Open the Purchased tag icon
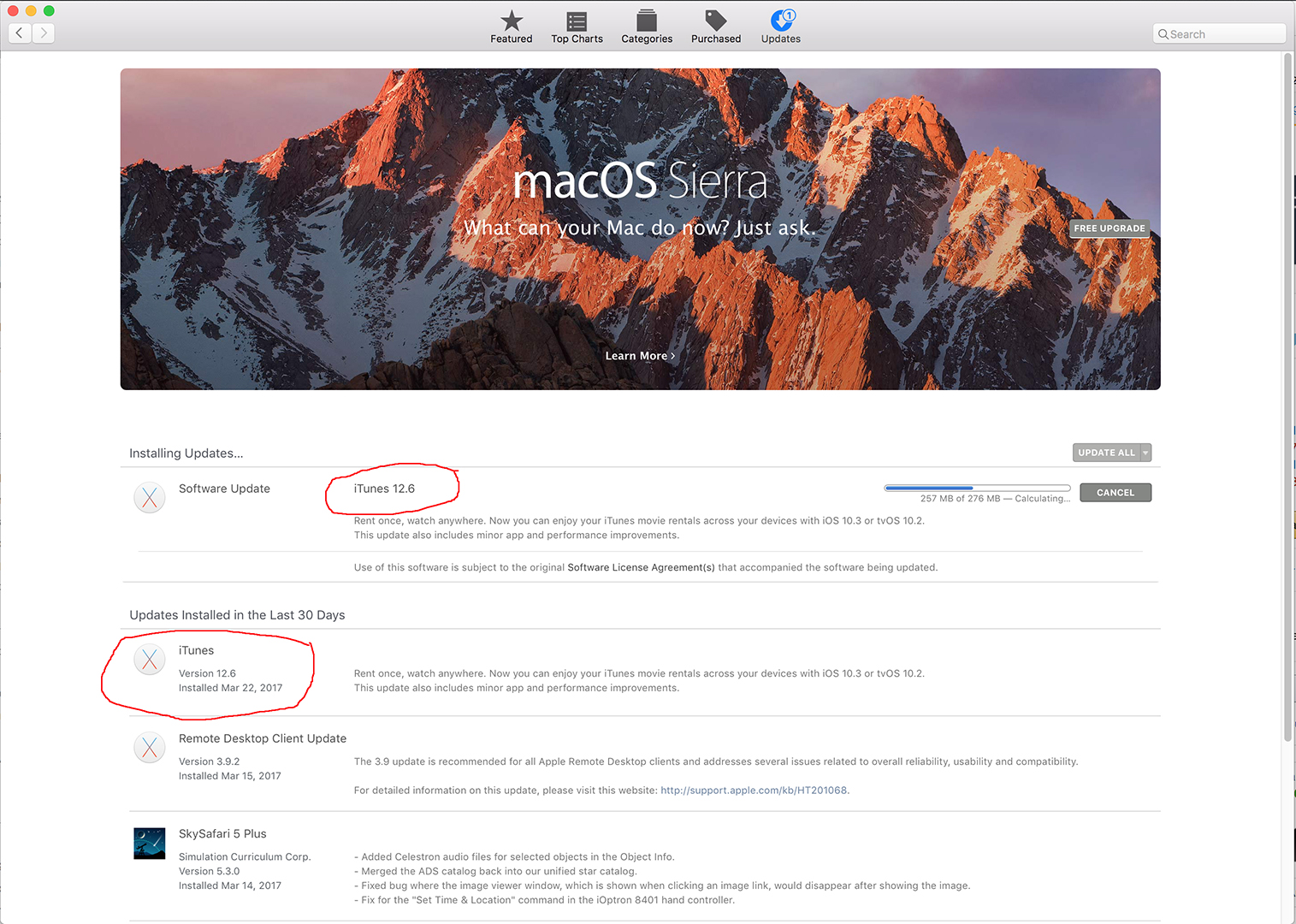This screenshot has height=924, width=1296. coord(716,21)
